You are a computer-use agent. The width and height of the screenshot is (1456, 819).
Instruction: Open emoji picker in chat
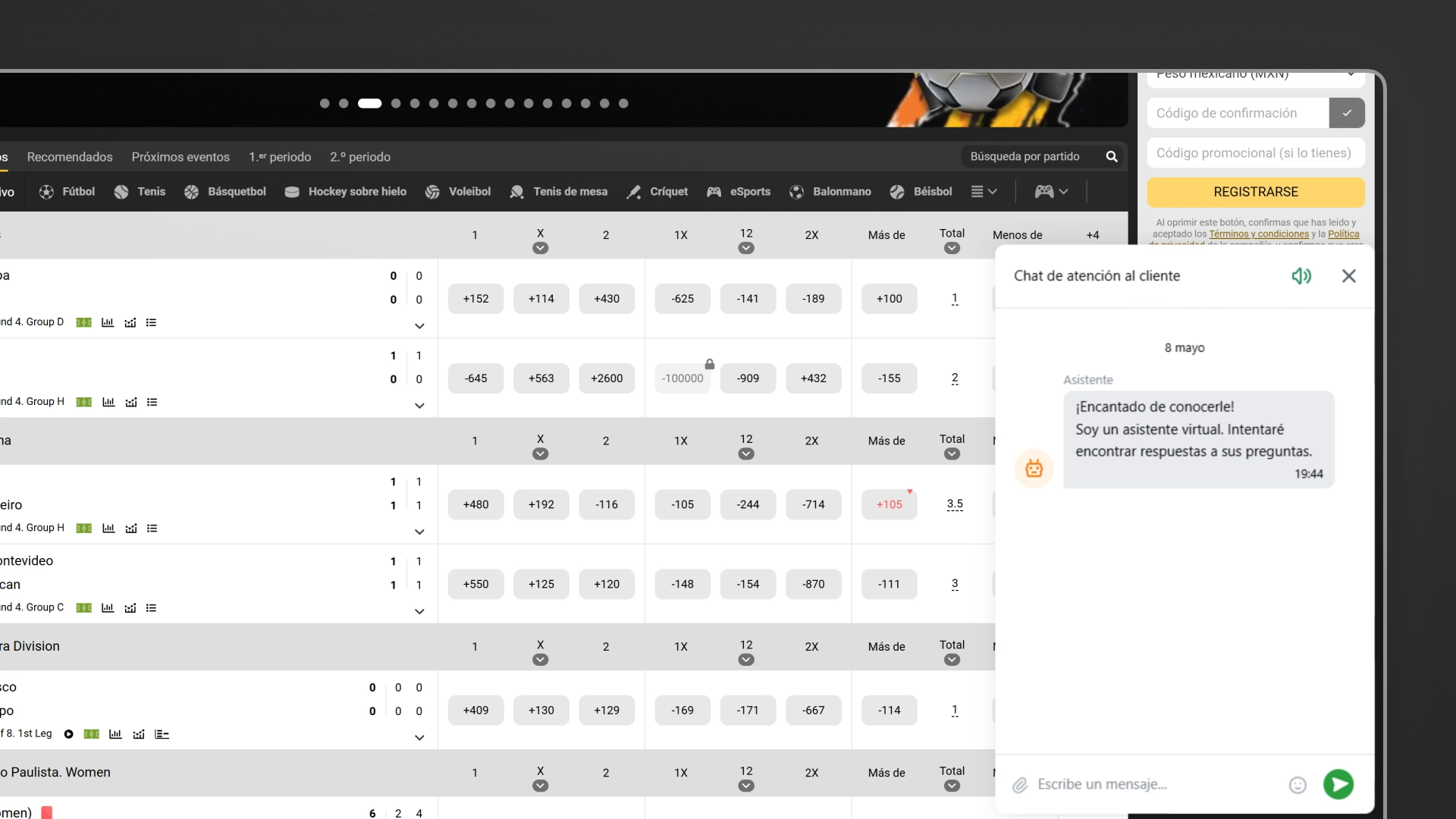click(x=1298, y=785)
